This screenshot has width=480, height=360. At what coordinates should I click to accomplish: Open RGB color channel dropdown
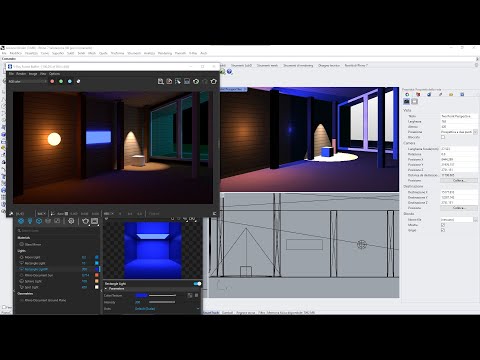[27, 81]
